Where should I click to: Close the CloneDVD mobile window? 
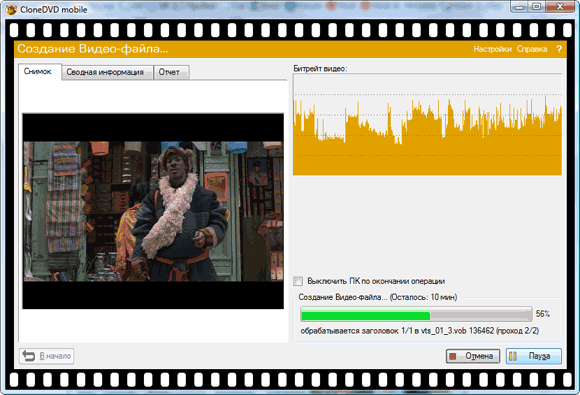[560, 7]
